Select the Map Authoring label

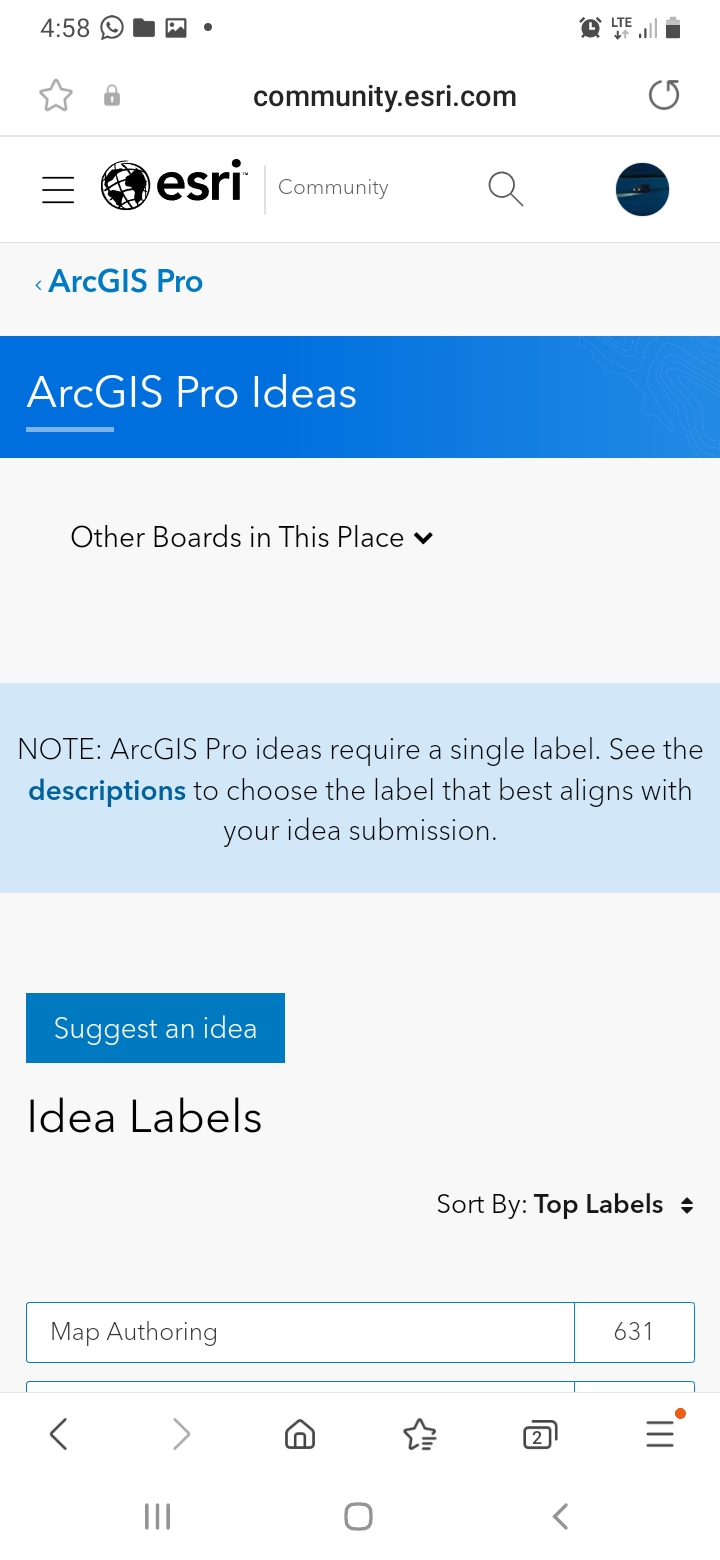pos(299,1331)
